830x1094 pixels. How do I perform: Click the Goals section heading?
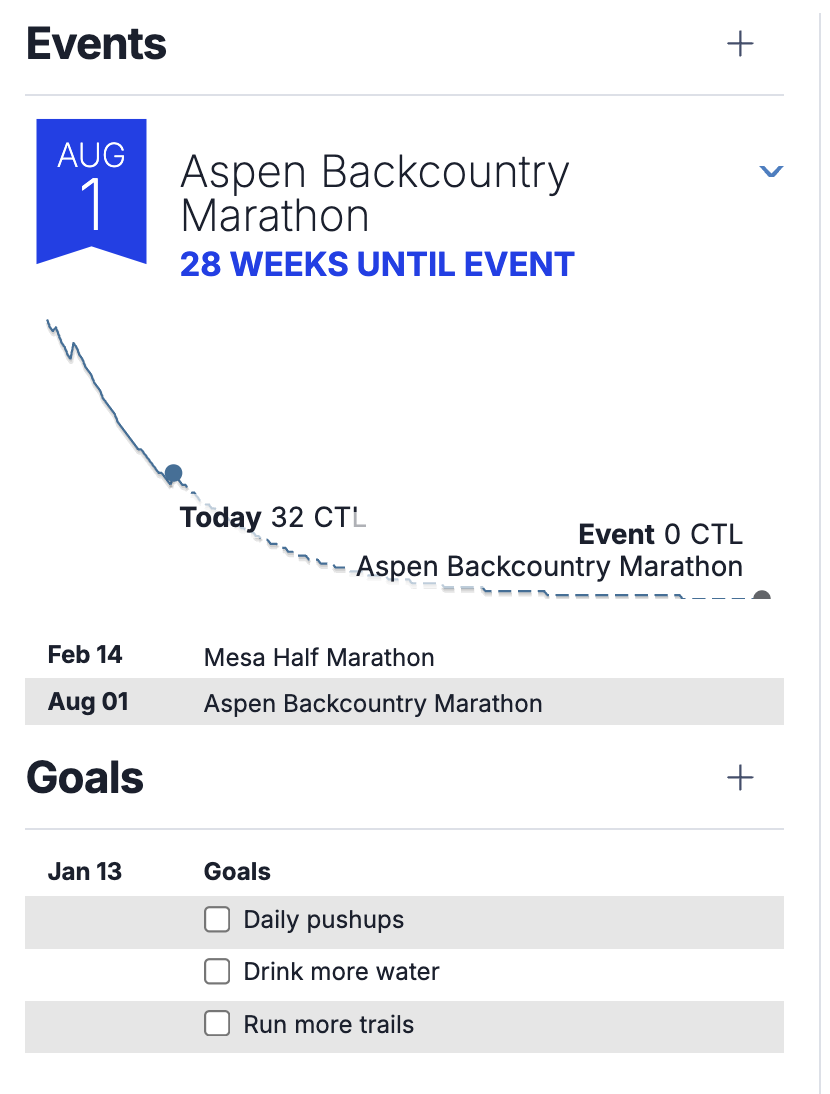[x=85, y=778]
